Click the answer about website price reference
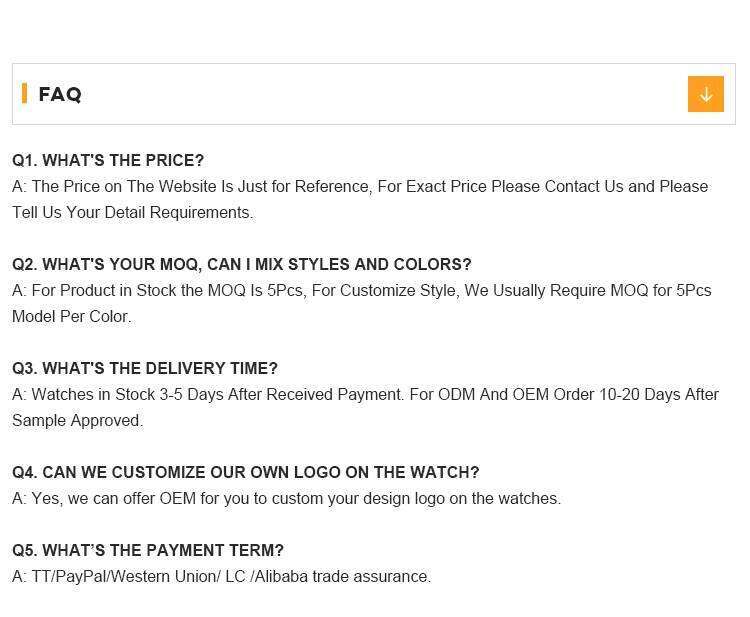The height and width of the screenshot is (617, 750). point(360,186)
